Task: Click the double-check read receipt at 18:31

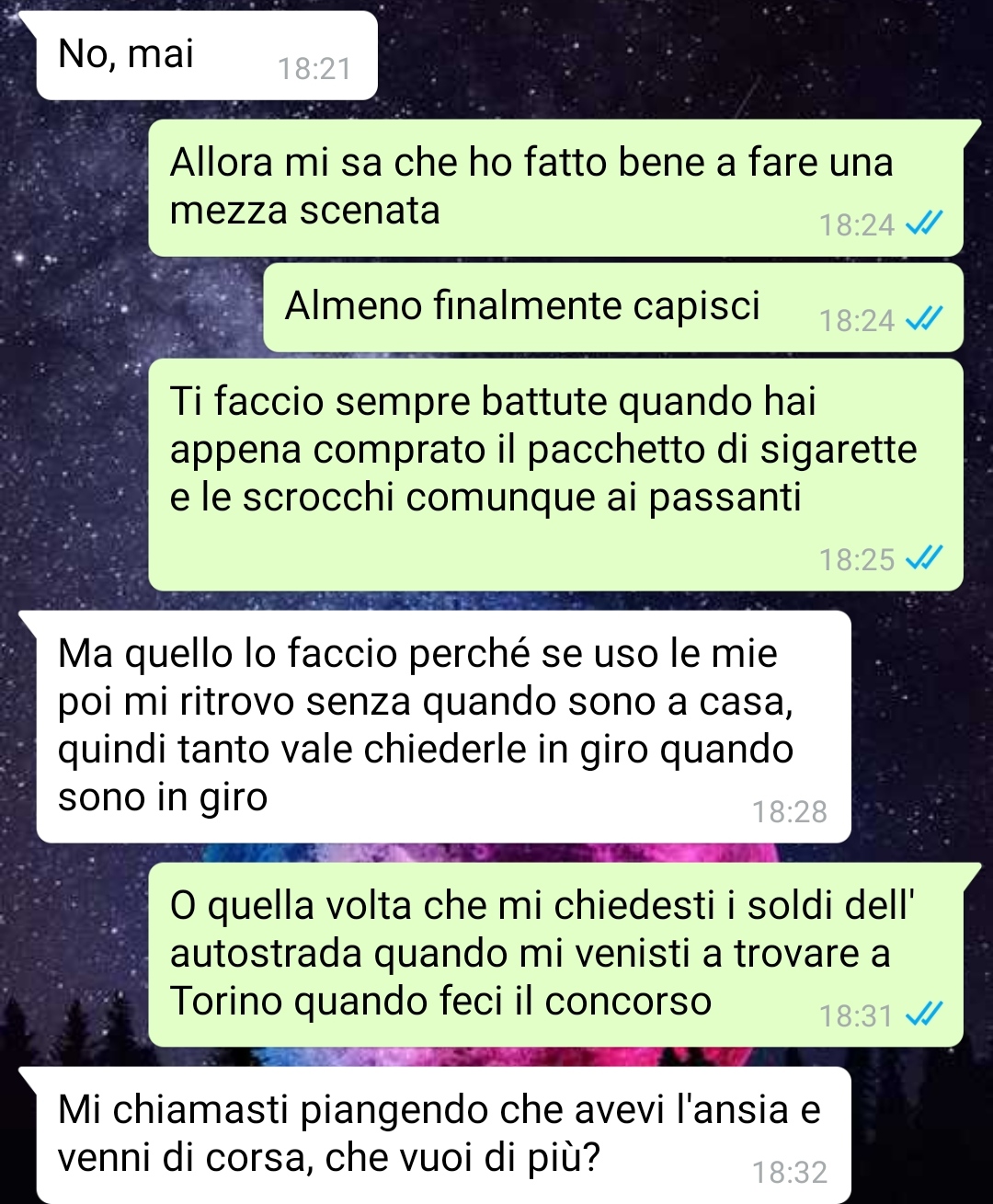Action: coord(923,1015)
